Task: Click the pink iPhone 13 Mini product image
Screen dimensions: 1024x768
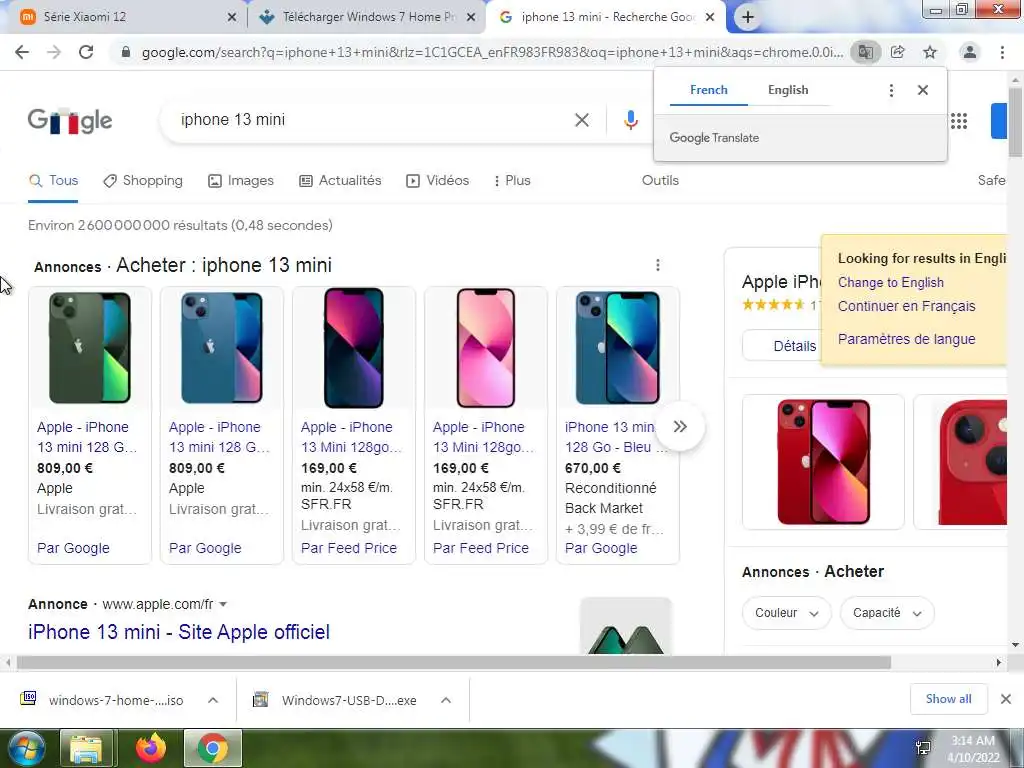Action: pyautogui.click(x=486, y=347)
